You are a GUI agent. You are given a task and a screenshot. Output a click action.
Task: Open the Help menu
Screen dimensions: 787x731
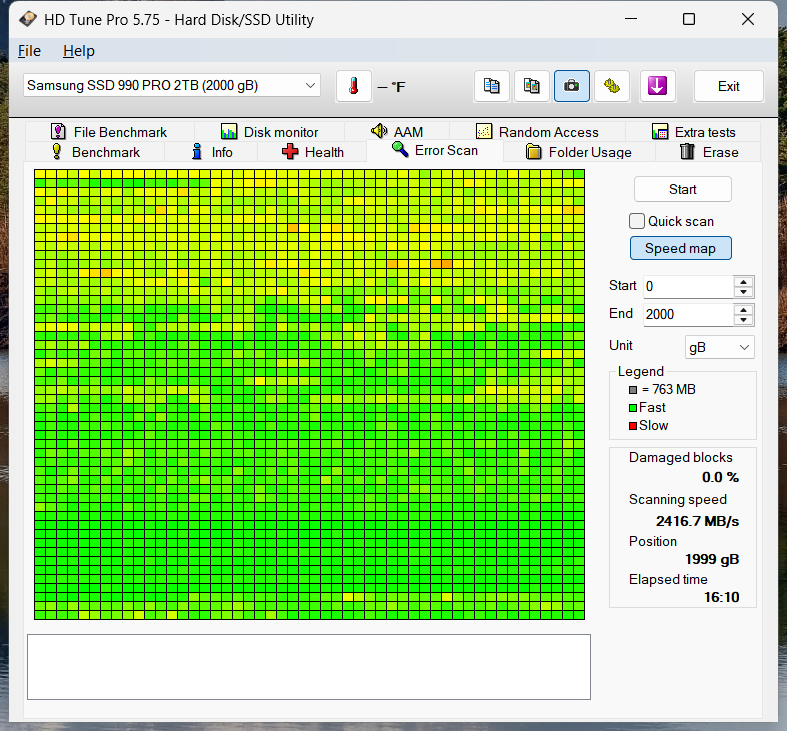(x=79, y=51)
